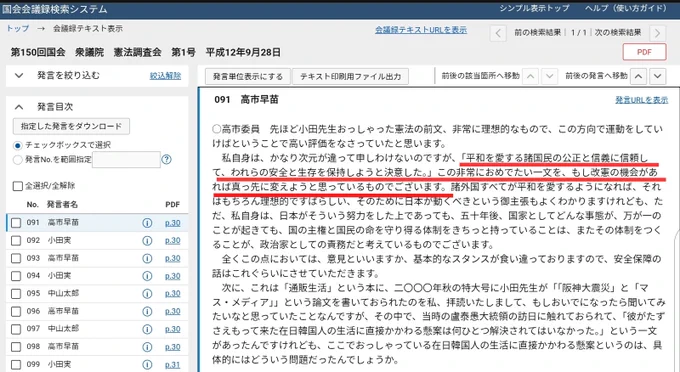The width and height of the screenshot is (680, 372).
Task: Check the box for speech 099
Action: click(x=16, y=364)
